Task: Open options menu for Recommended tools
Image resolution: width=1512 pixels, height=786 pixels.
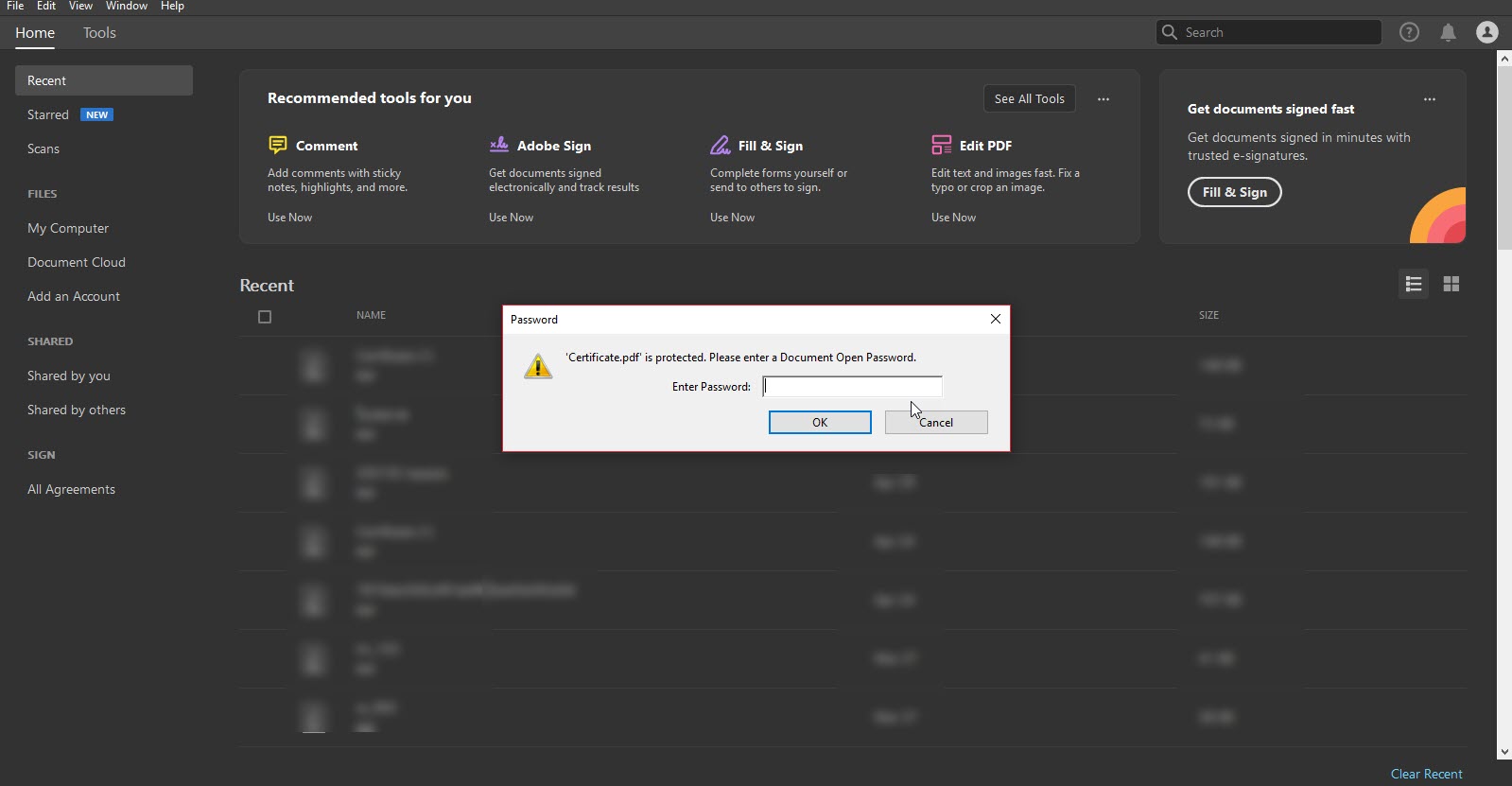Action: (x=1104, y=98)
